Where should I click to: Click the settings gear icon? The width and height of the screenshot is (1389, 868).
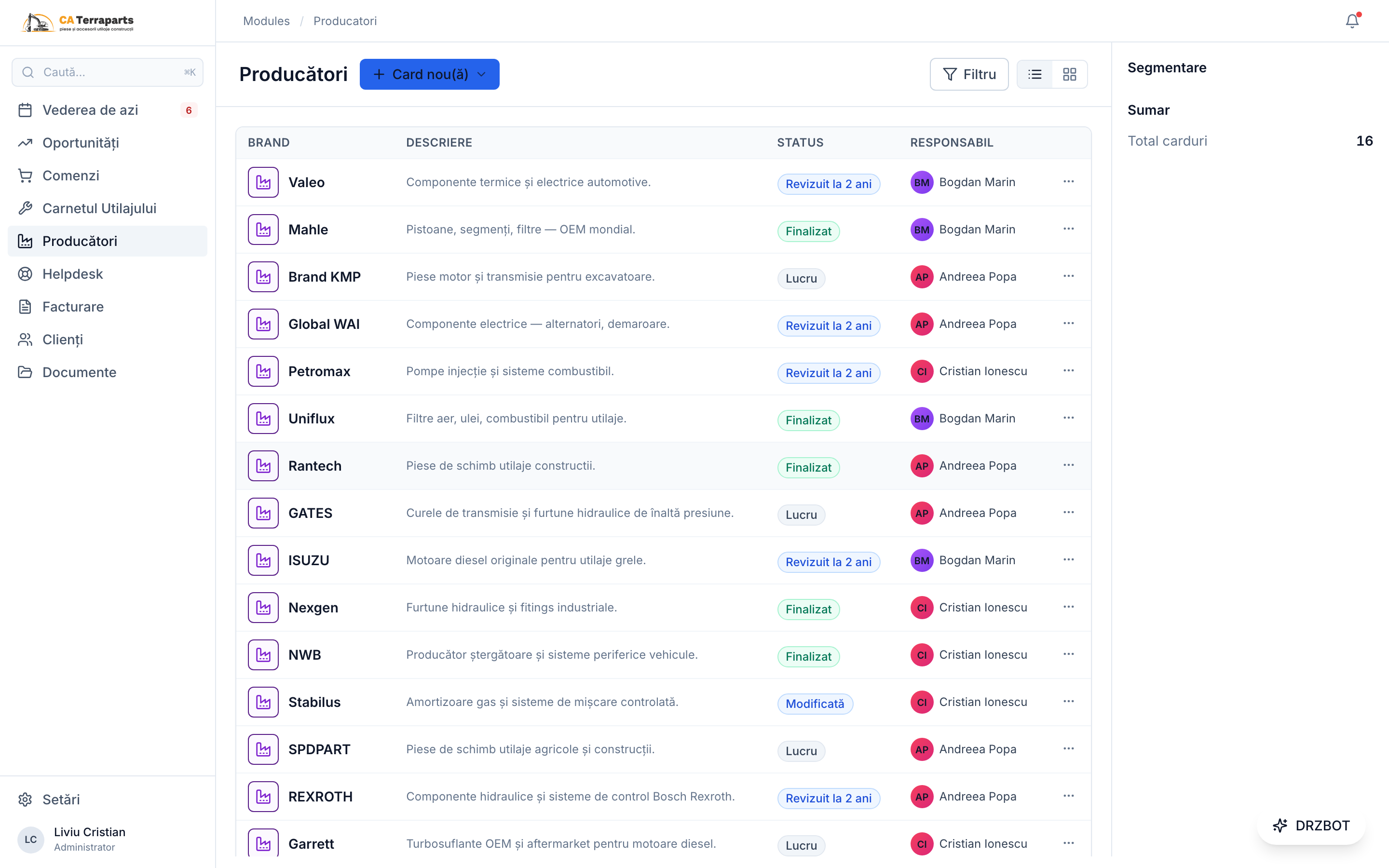(25, 800)
